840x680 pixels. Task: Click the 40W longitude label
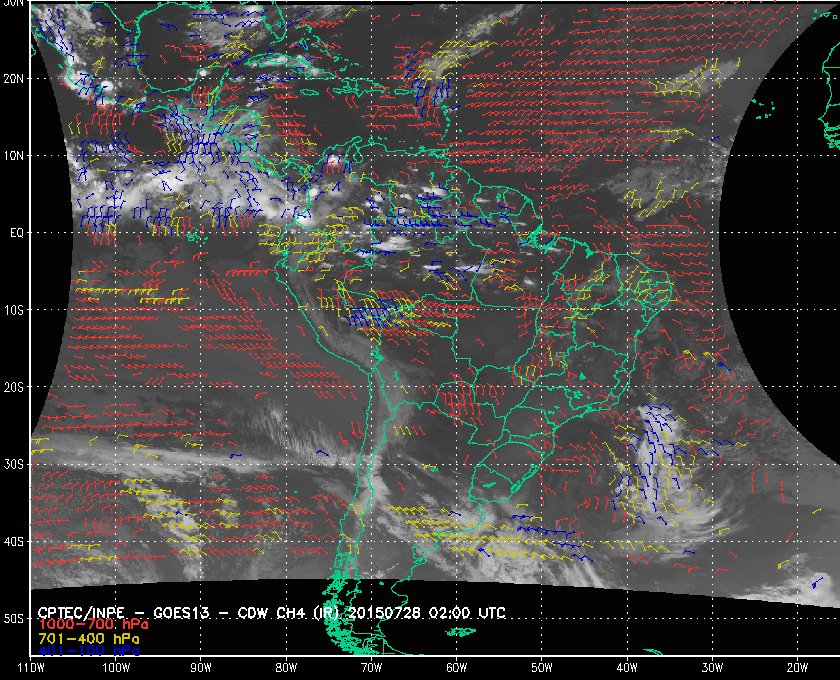(x=627, y=668)
